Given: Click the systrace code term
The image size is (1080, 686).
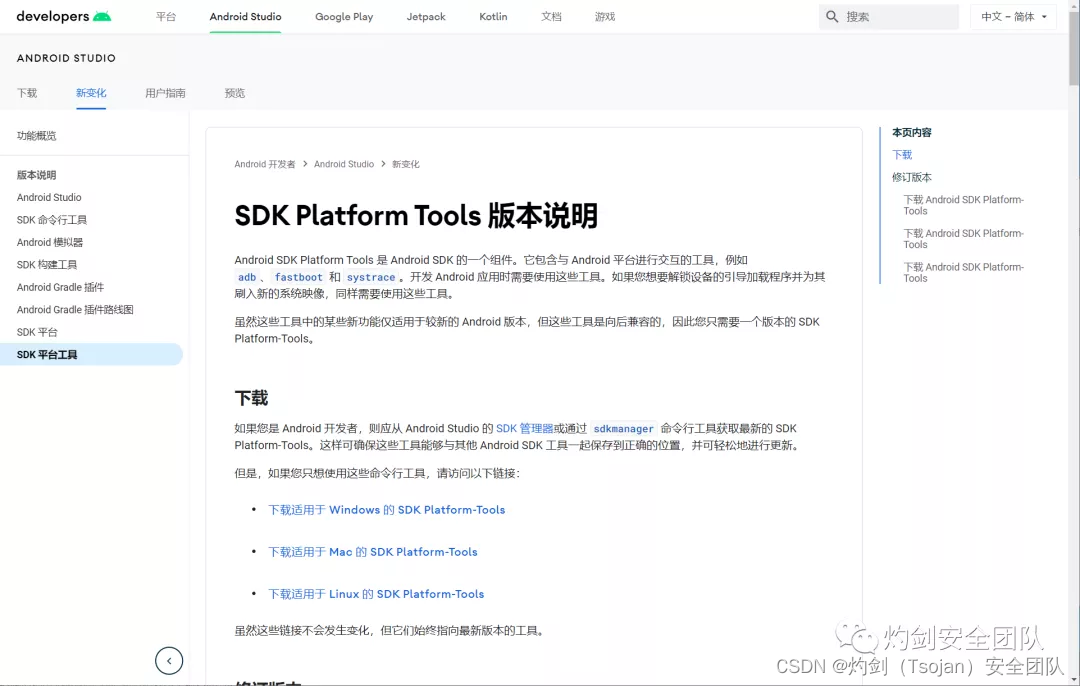Looking at the screenshot, I should [371, 277].
